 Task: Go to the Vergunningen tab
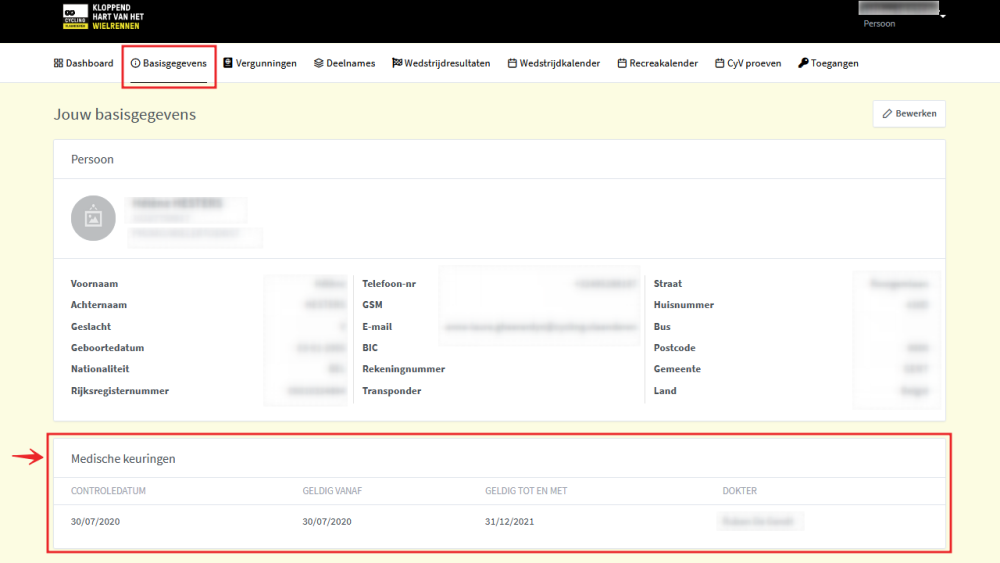point(260,63)
